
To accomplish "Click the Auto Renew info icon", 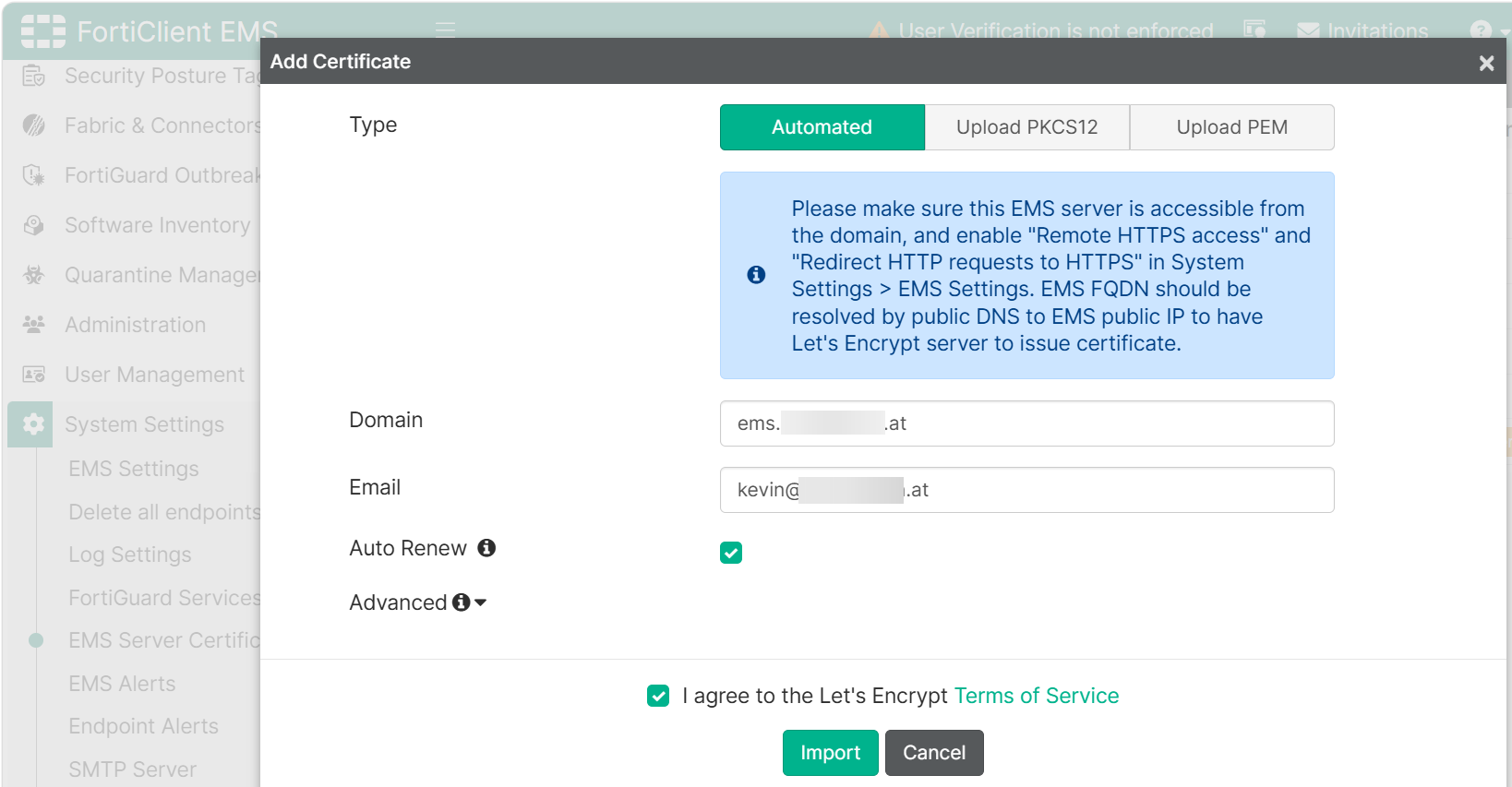I will pos(486,548).
